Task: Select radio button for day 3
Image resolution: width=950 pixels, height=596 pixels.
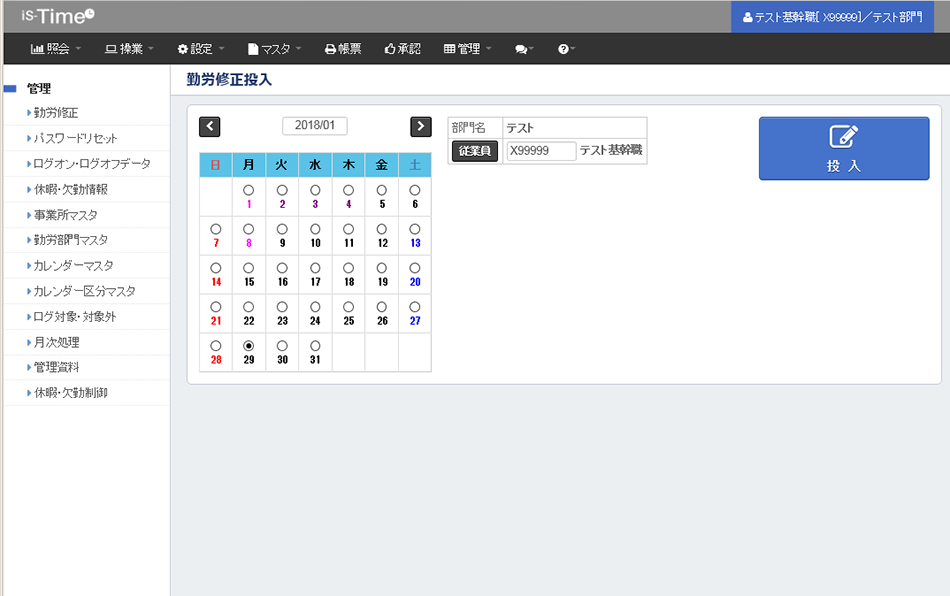Action: tap(315, 190)
